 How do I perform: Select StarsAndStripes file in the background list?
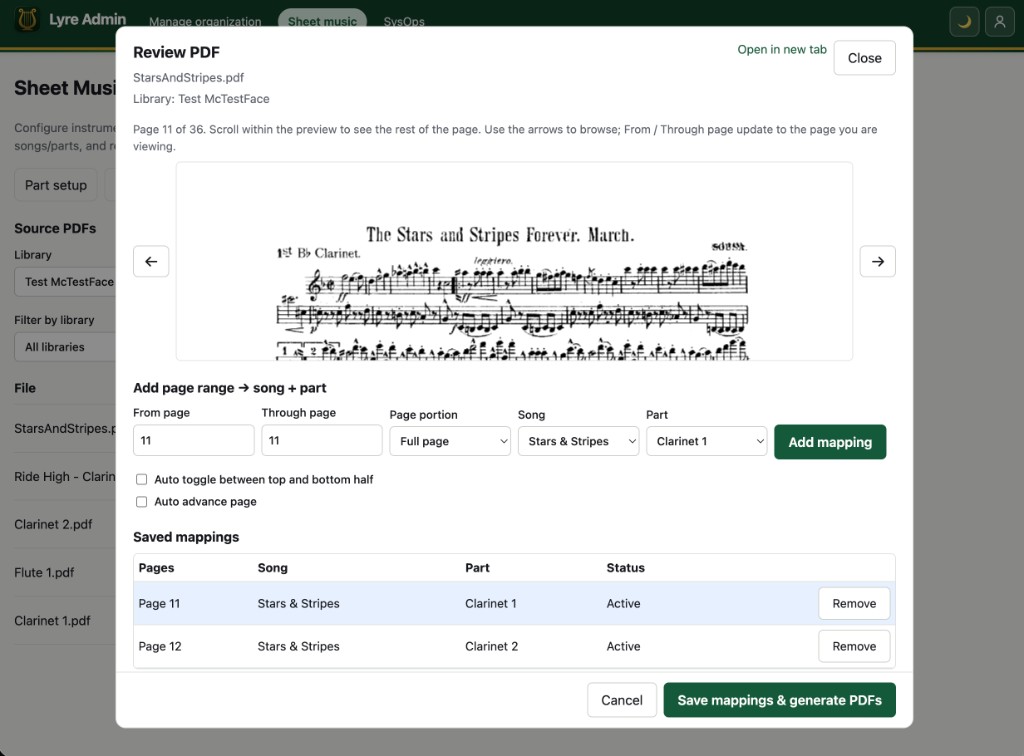(65, 428)
